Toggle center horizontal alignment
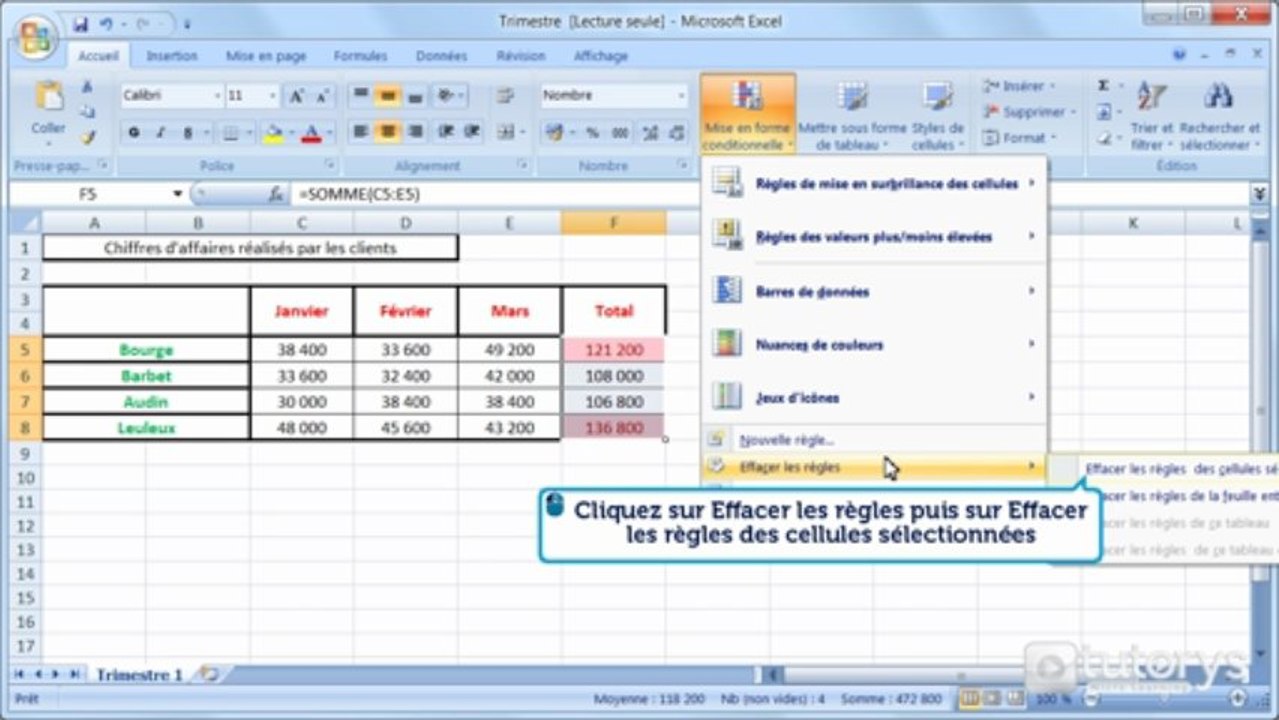The height and width of the screenshot is (720, 1279). [388, 132]
